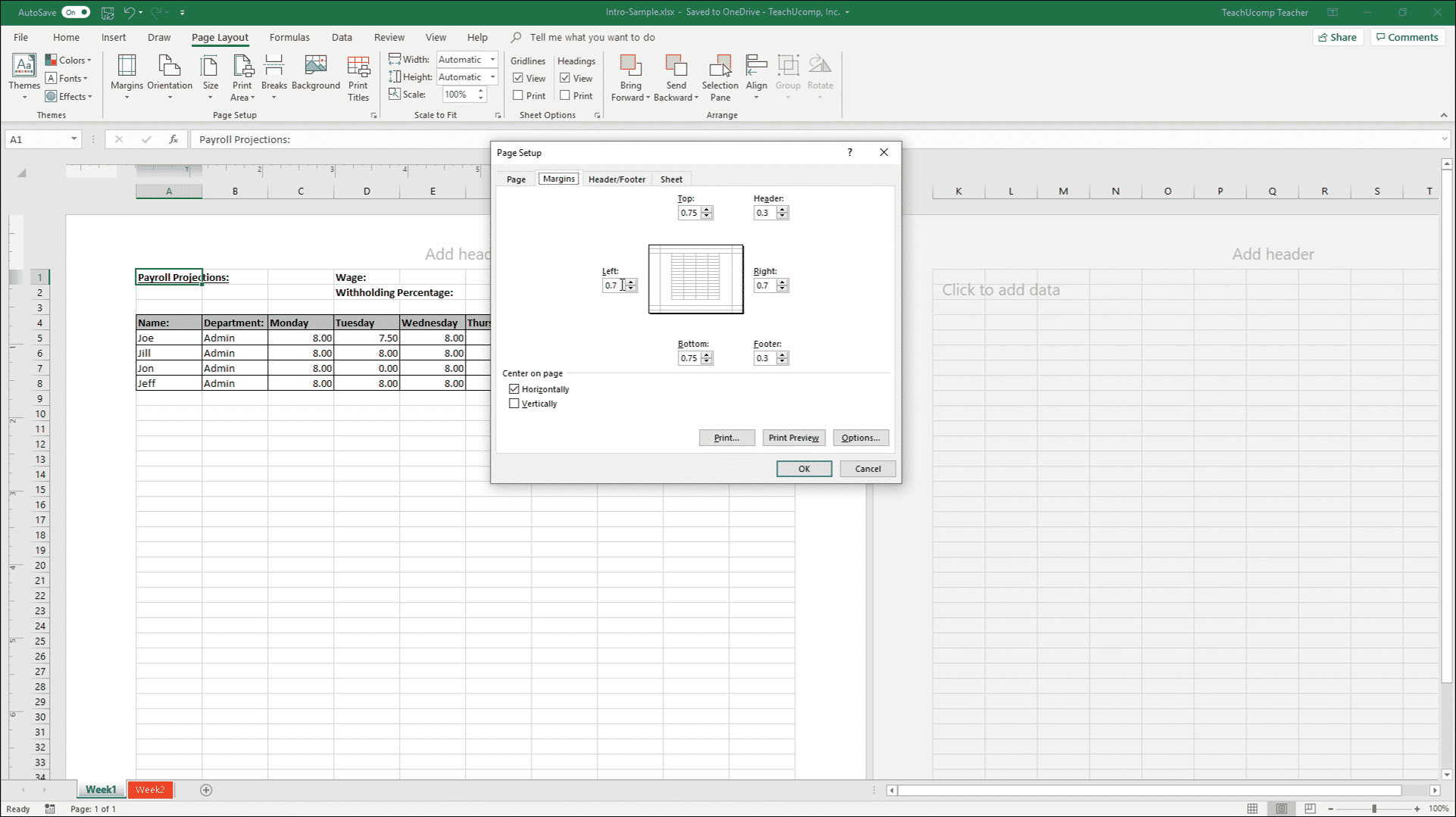Image resolution: width=1456 pixels, height=817 pixels.
Task: Uncheck Center on page Horizontally
Action: click(514, 389)
